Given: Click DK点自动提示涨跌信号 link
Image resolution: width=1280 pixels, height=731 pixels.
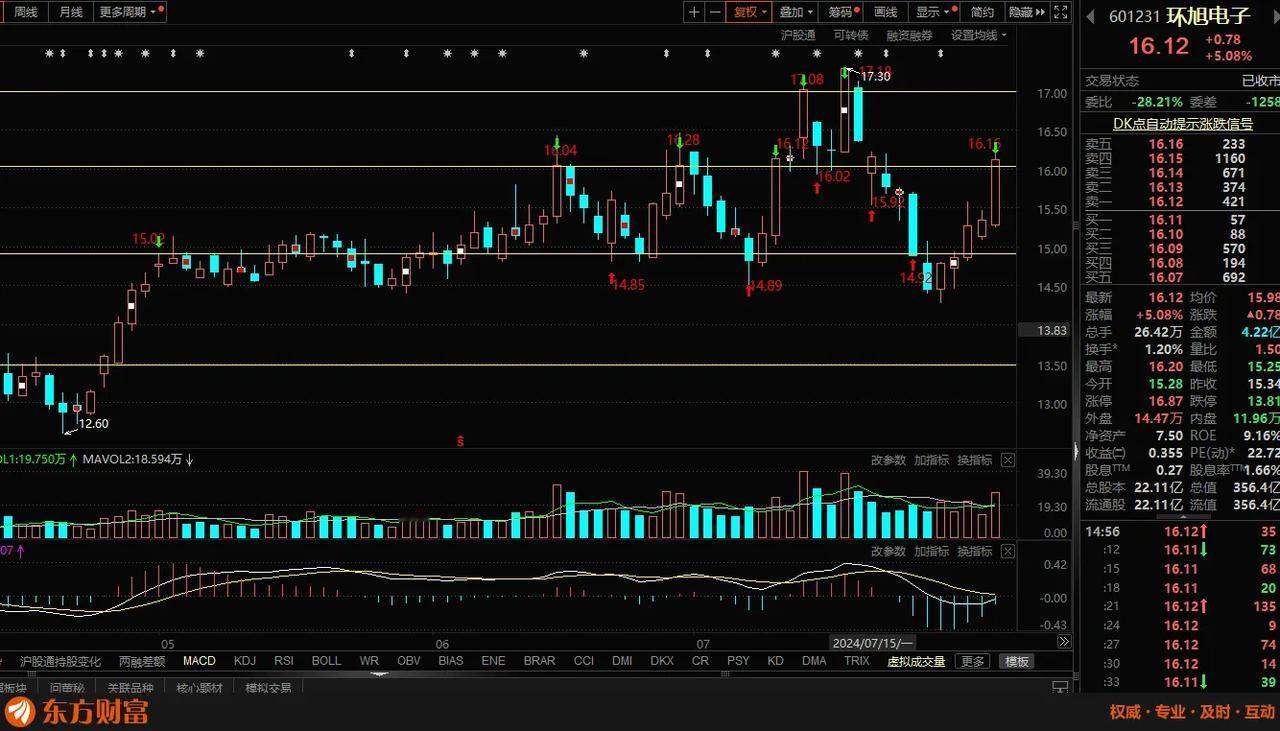Looking at the screenshot, I should (1183, 124).
